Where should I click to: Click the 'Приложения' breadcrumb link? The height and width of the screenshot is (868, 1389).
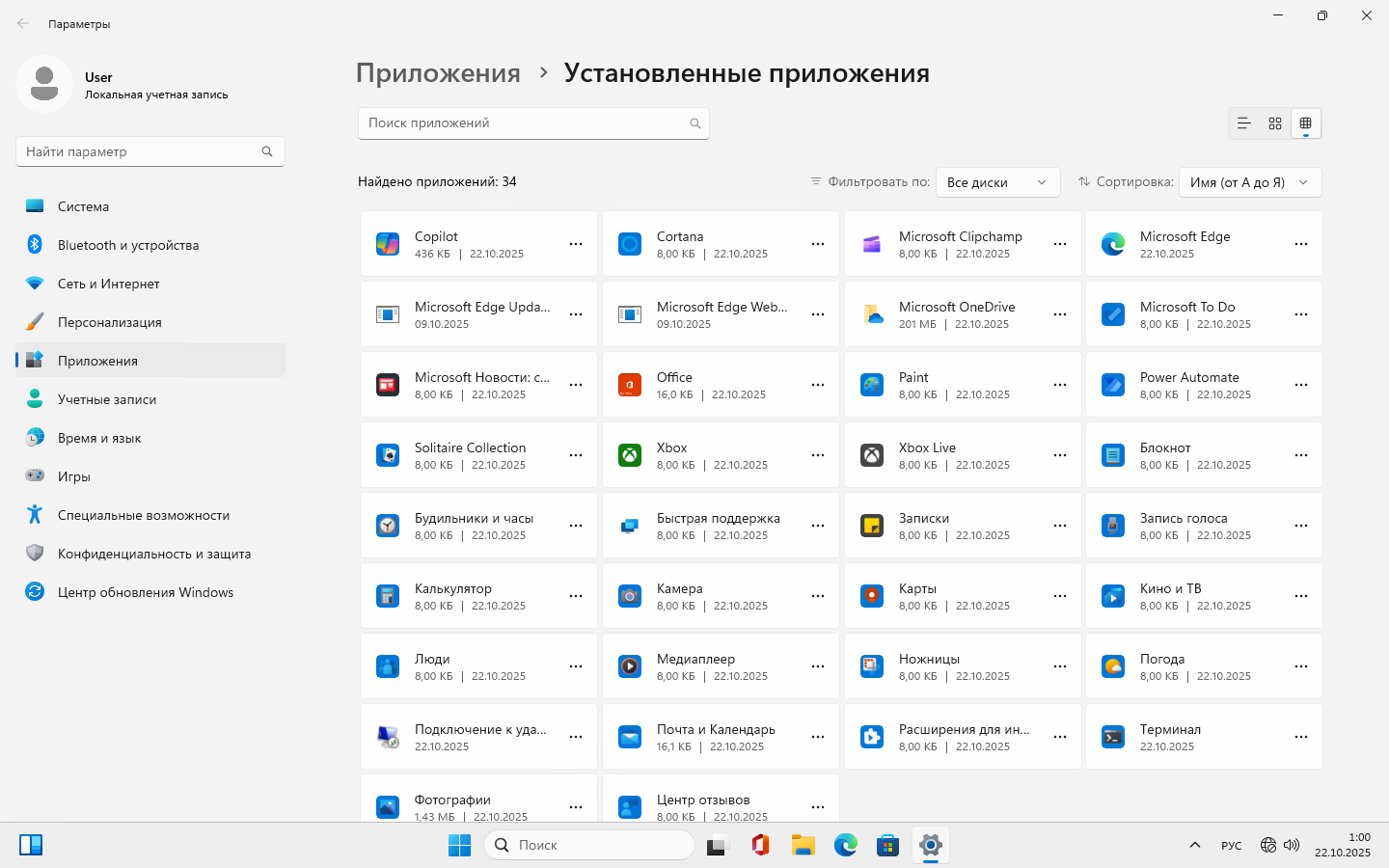[438, 73]
